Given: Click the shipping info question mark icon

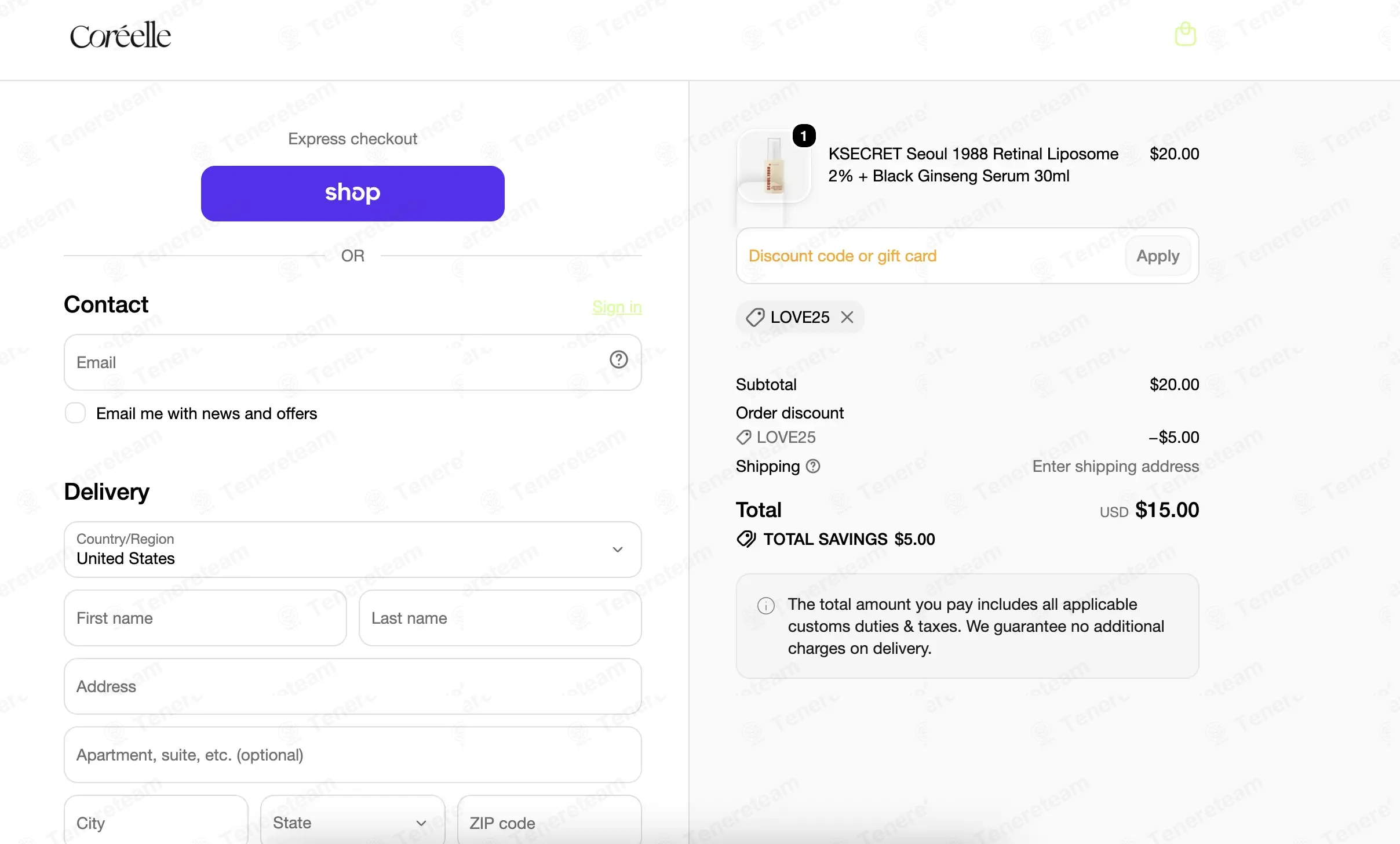Looking at the screenshot, I should (813, 466).
